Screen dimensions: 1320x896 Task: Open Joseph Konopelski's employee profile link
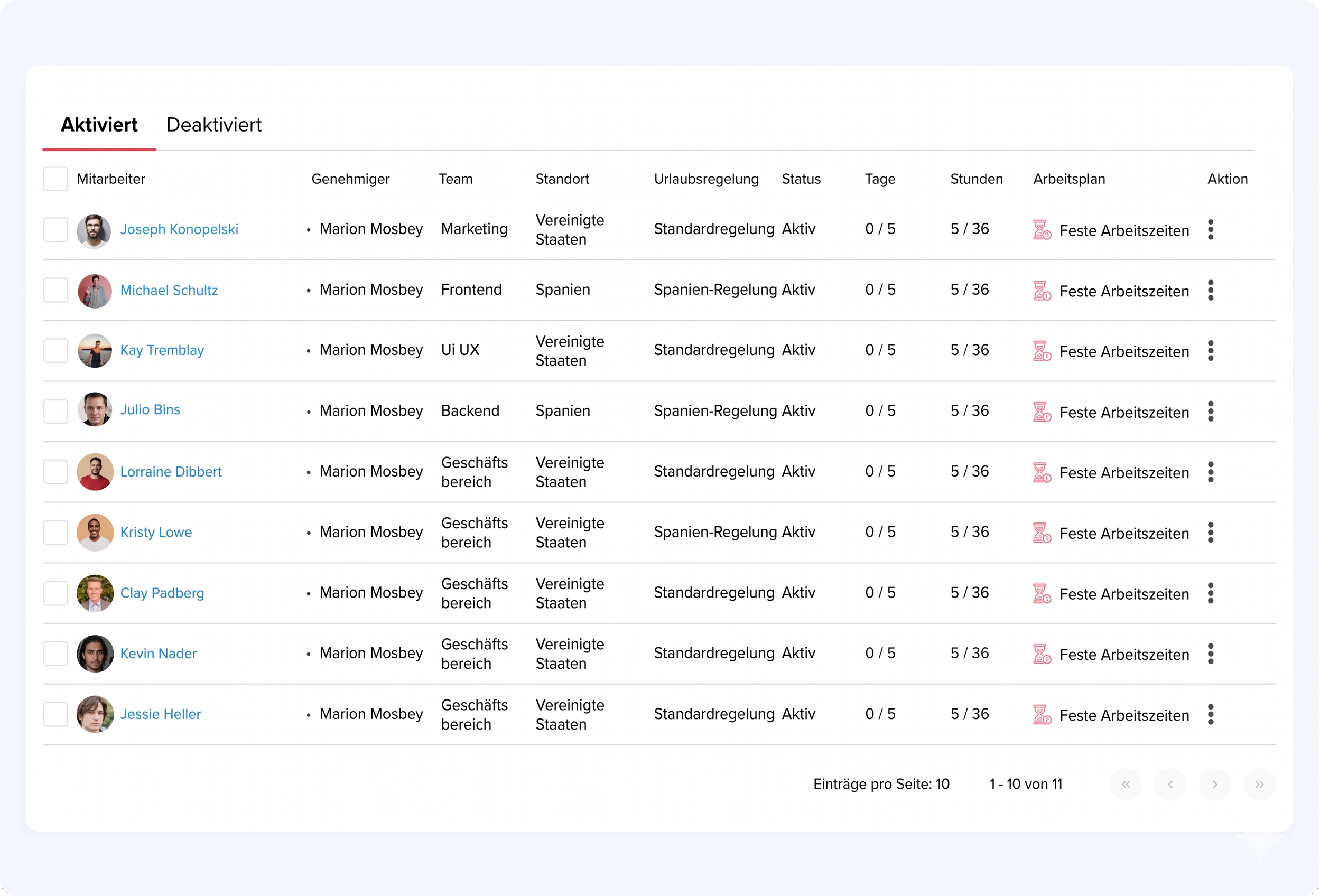point(179,229)
